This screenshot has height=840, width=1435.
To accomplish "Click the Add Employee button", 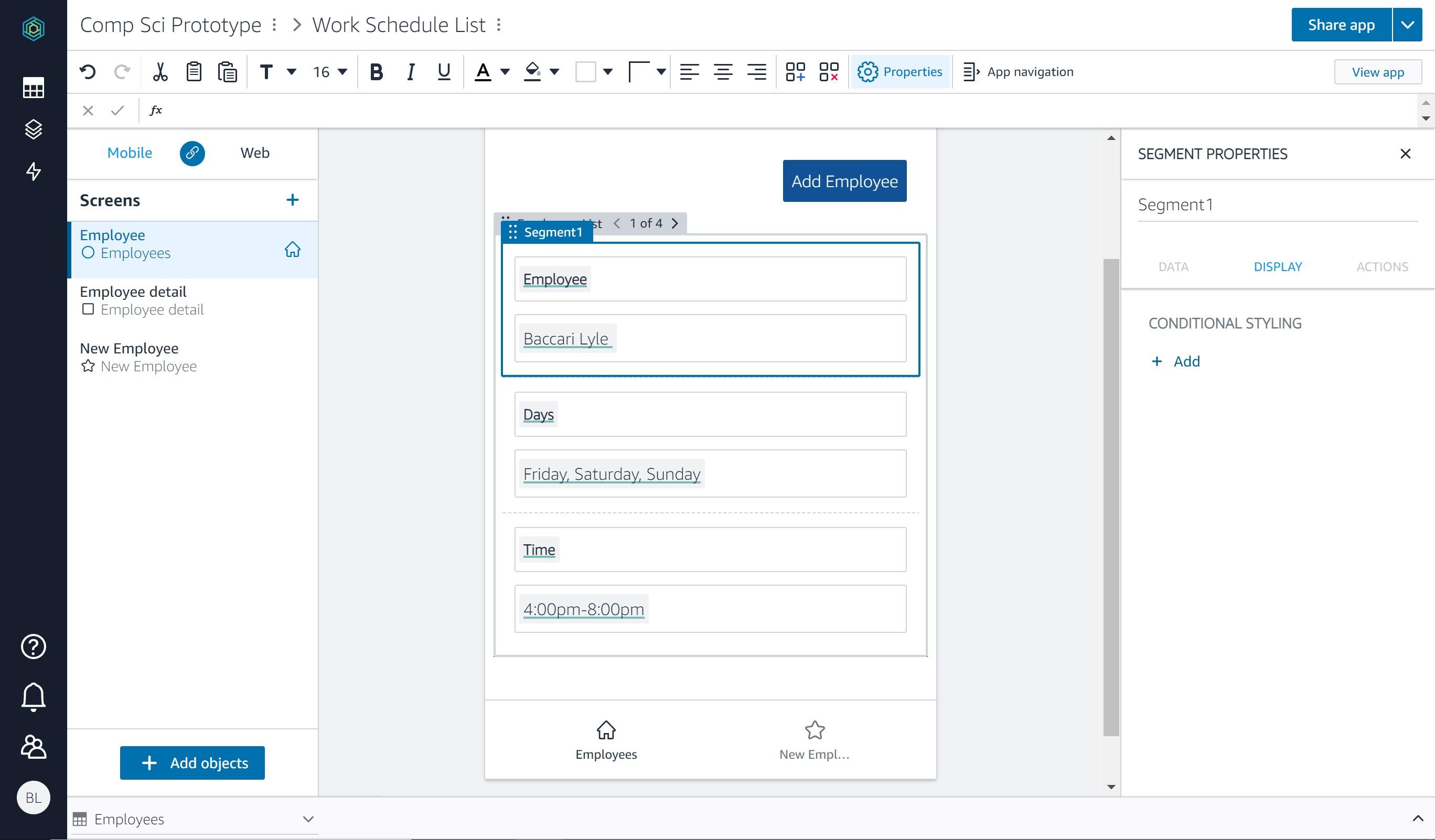I will (844, 181).
